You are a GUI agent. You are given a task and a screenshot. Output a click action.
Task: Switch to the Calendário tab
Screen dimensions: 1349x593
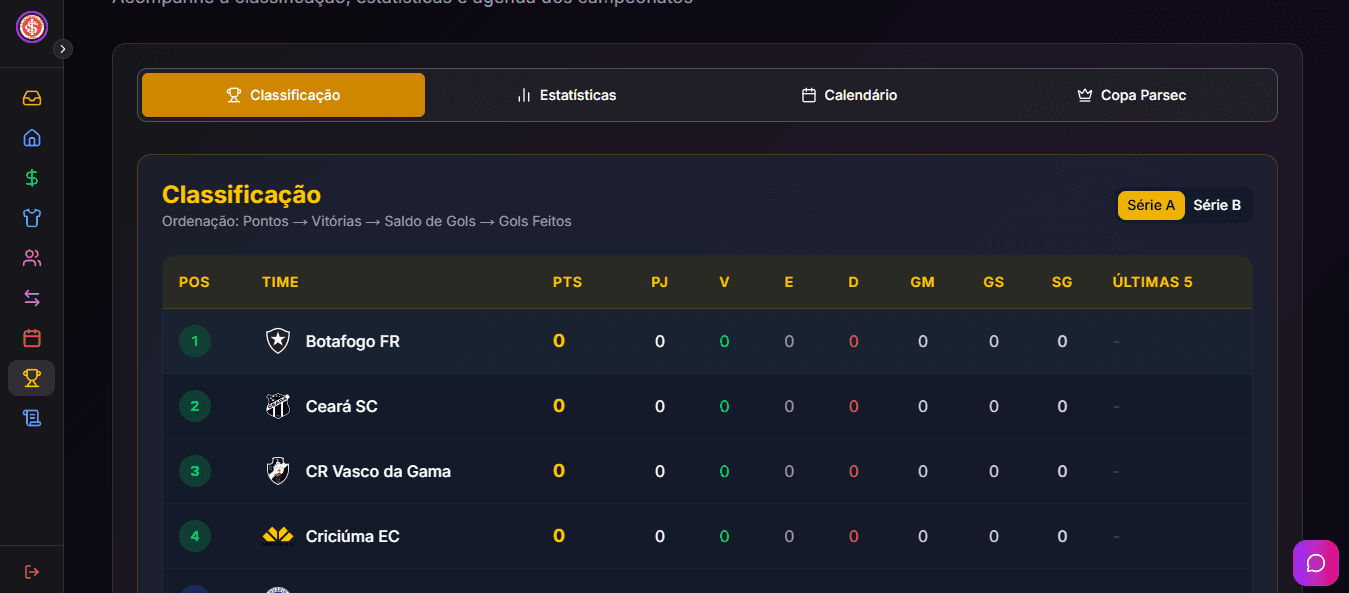pos(849,95)
